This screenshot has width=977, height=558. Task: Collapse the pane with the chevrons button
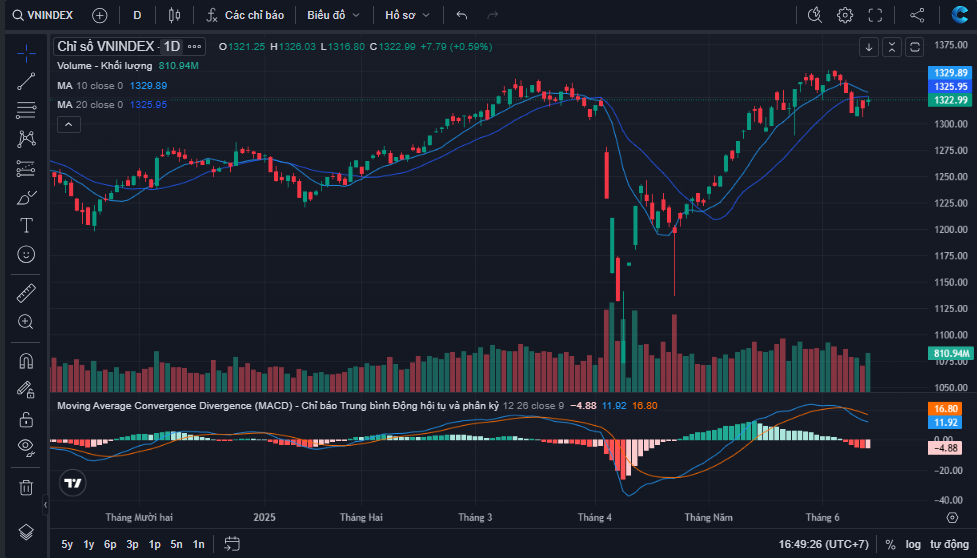[892, 47]
